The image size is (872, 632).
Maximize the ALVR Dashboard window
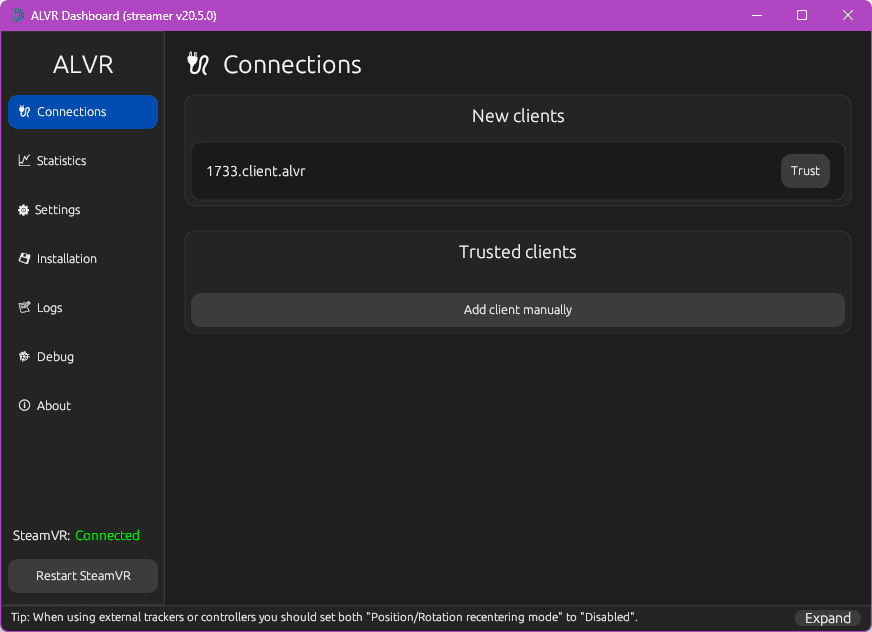802,16
